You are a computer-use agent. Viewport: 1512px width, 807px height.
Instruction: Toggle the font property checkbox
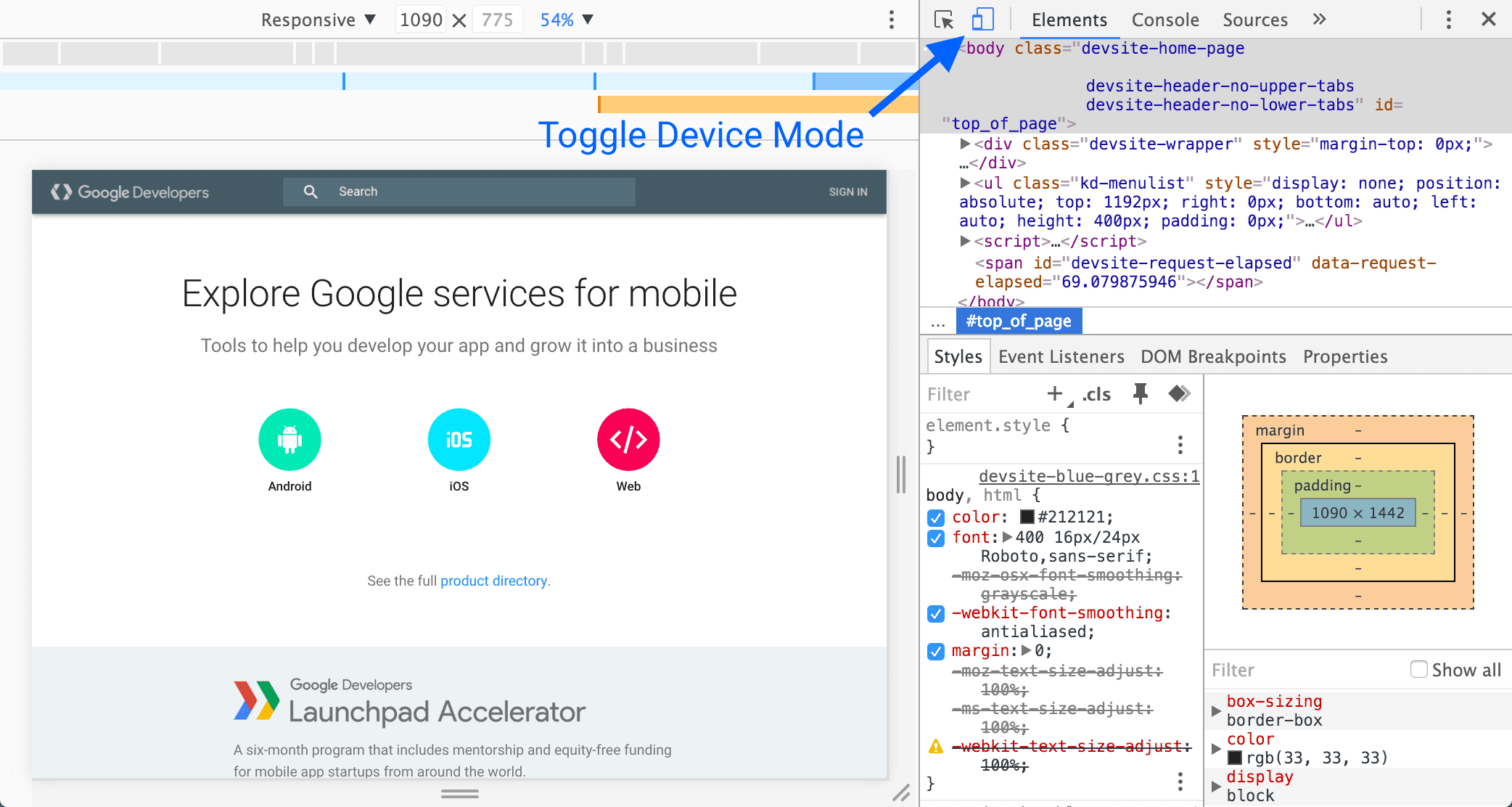click(935, 538)
